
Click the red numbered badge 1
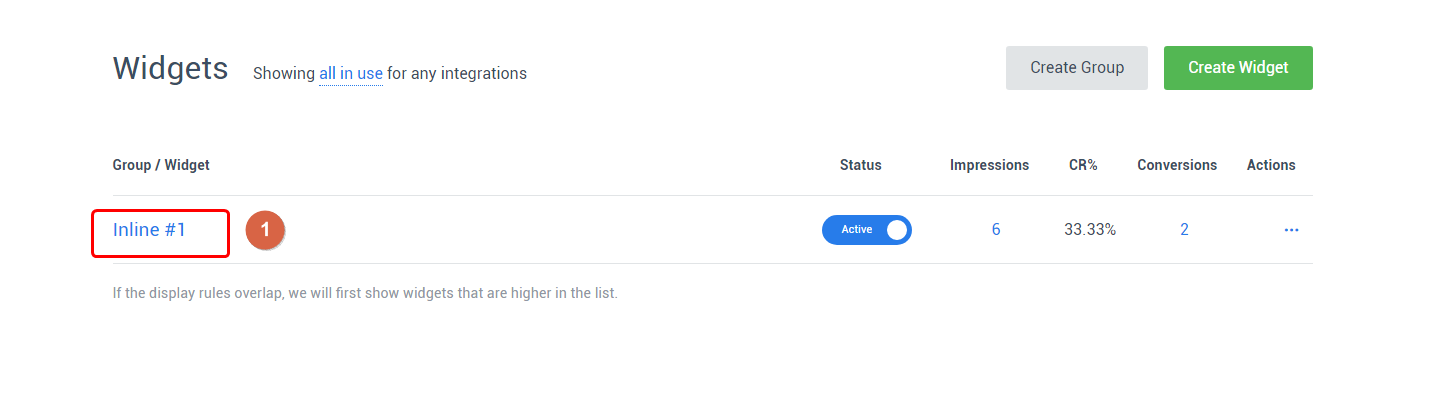[x=265, y=230]
